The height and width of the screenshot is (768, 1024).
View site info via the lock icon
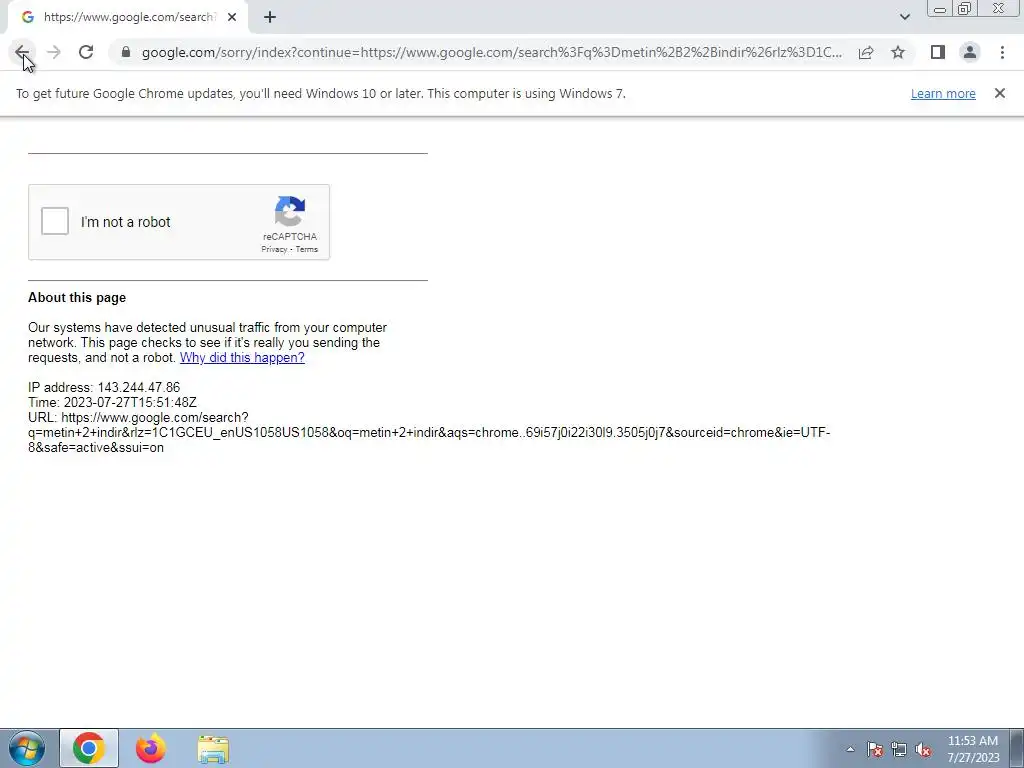click(x=126, y=52)
